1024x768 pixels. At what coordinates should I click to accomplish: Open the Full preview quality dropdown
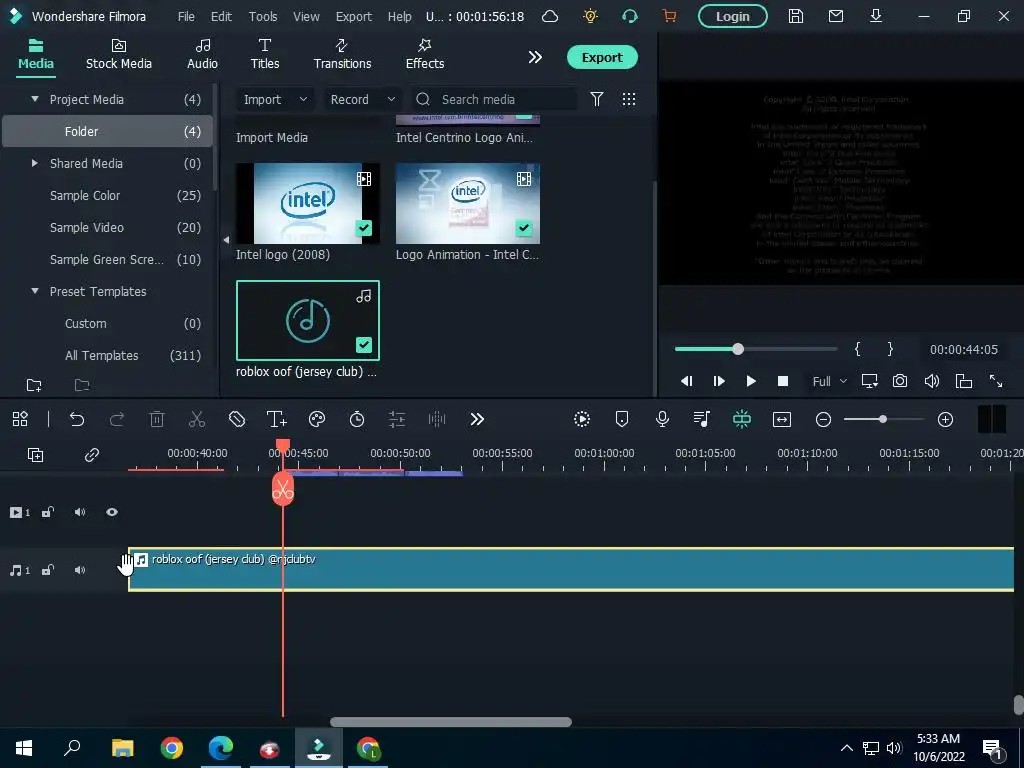pyautogui.click(x=829, y=381)
